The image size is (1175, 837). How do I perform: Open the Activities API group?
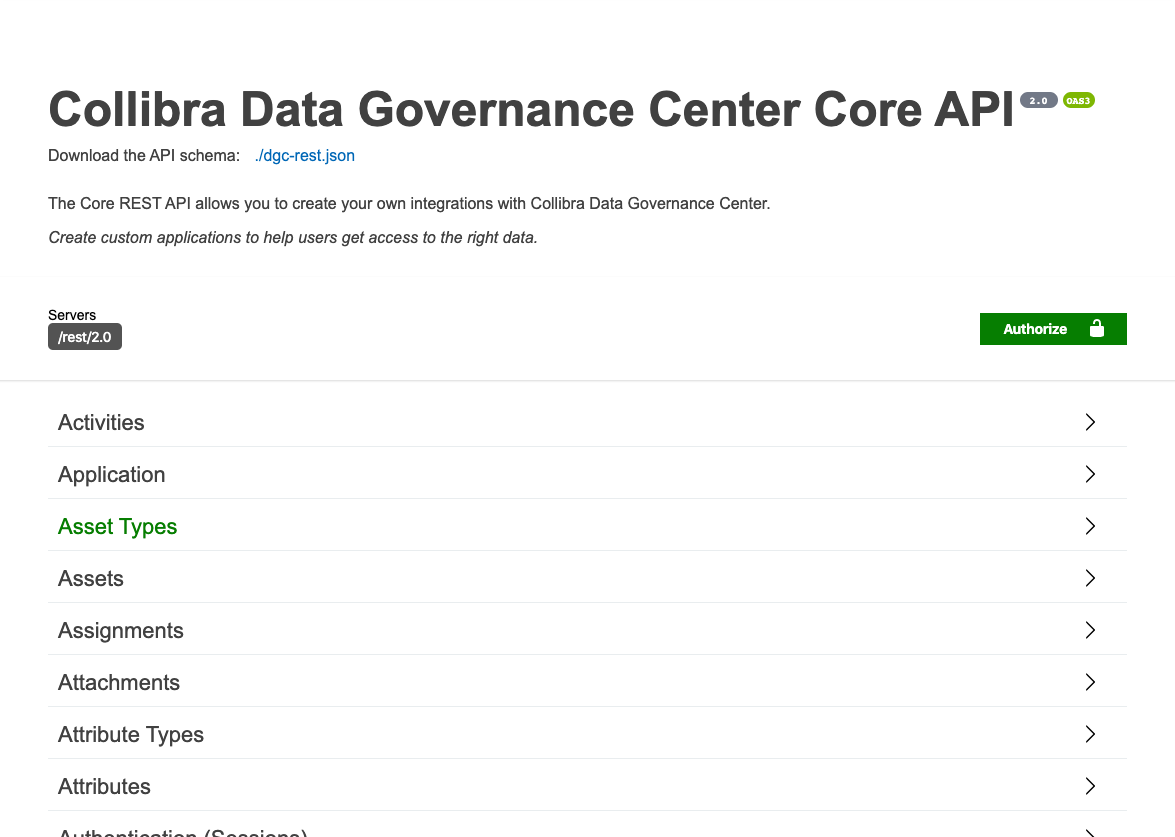pos(101,422)
